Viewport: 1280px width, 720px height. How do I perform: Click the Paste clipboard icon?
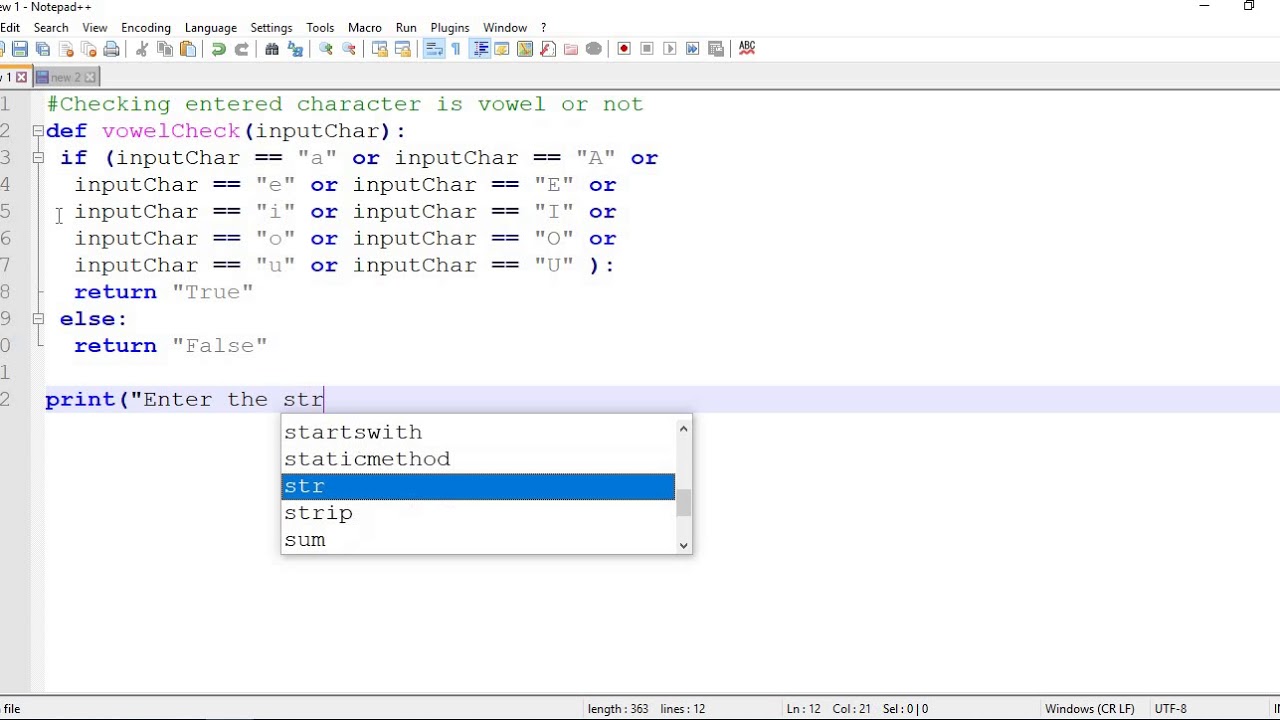pos(188,49)
